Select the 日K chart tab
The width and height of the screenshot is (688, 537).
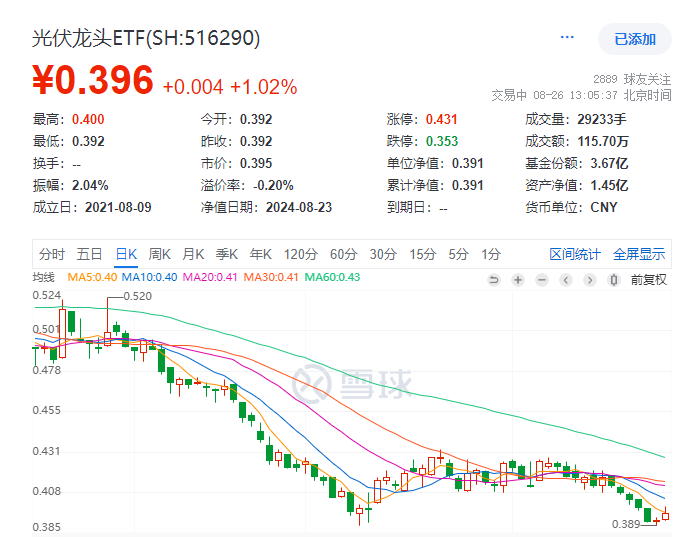[126, 254]
